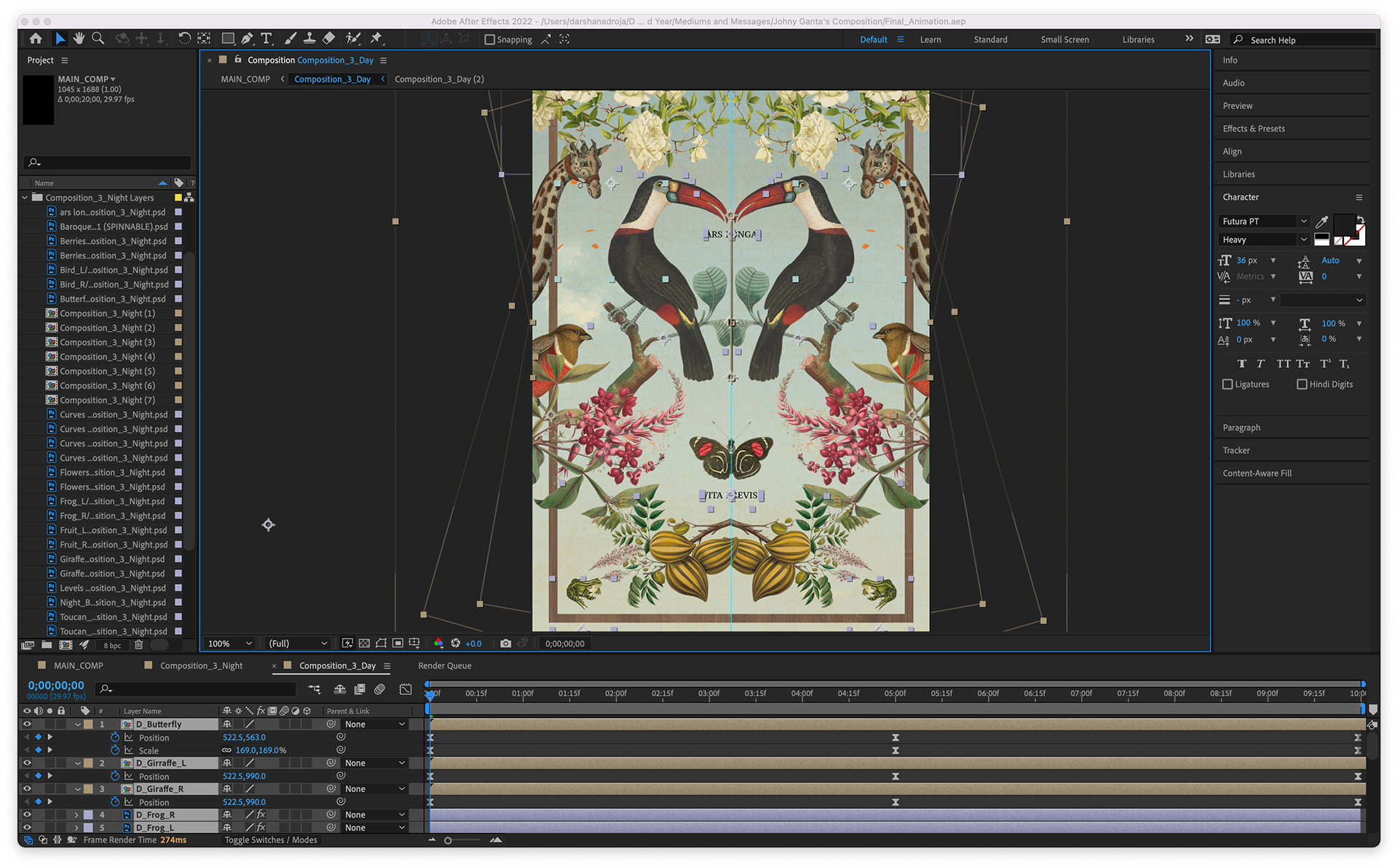This screenshot has width=1398, height=868.
Task: Select the Horizontal Type tool
Action: point(266,39)
